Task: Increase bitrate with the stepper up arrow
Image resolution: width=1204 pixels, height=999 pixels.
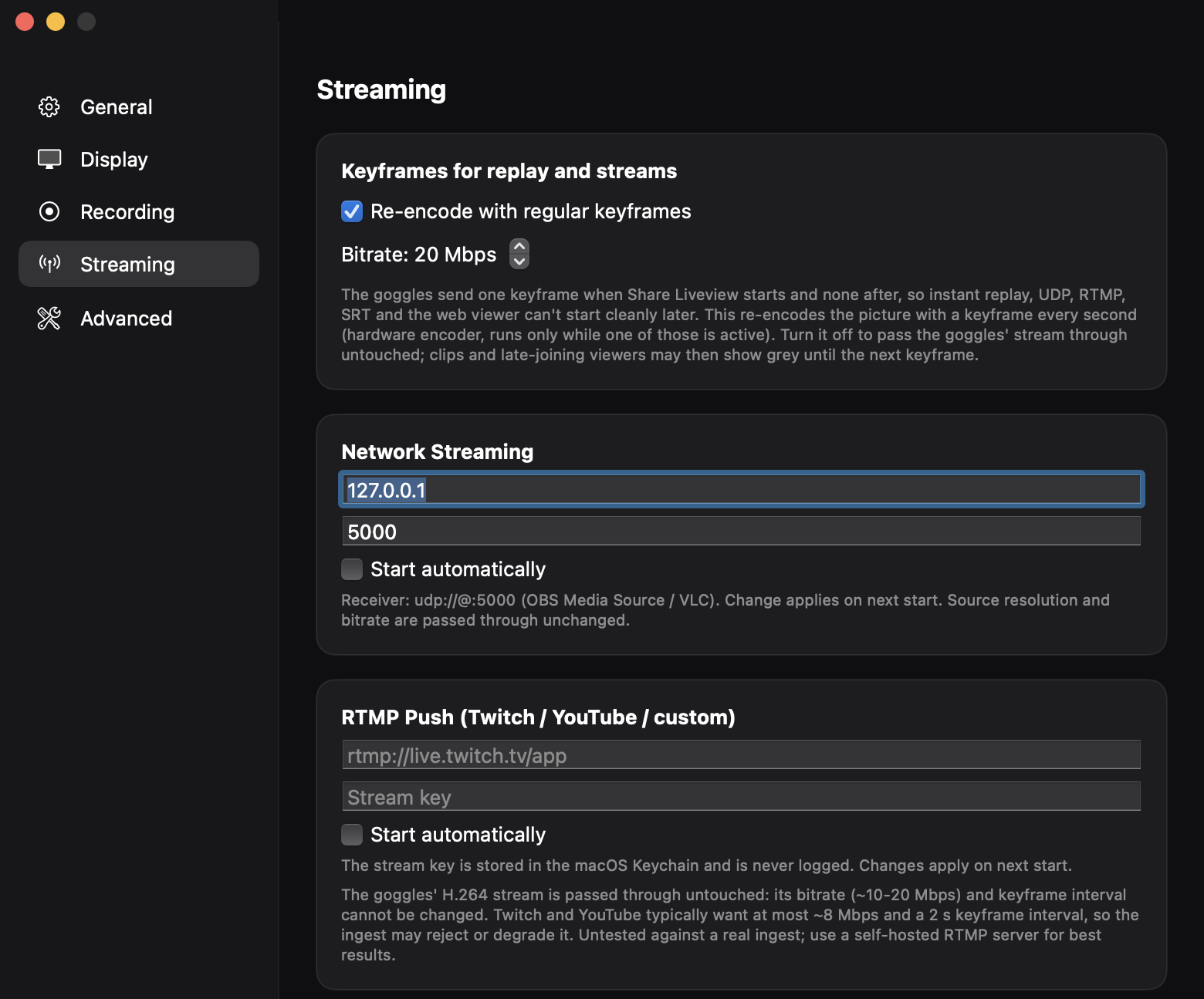Action: tap(519, 247)
